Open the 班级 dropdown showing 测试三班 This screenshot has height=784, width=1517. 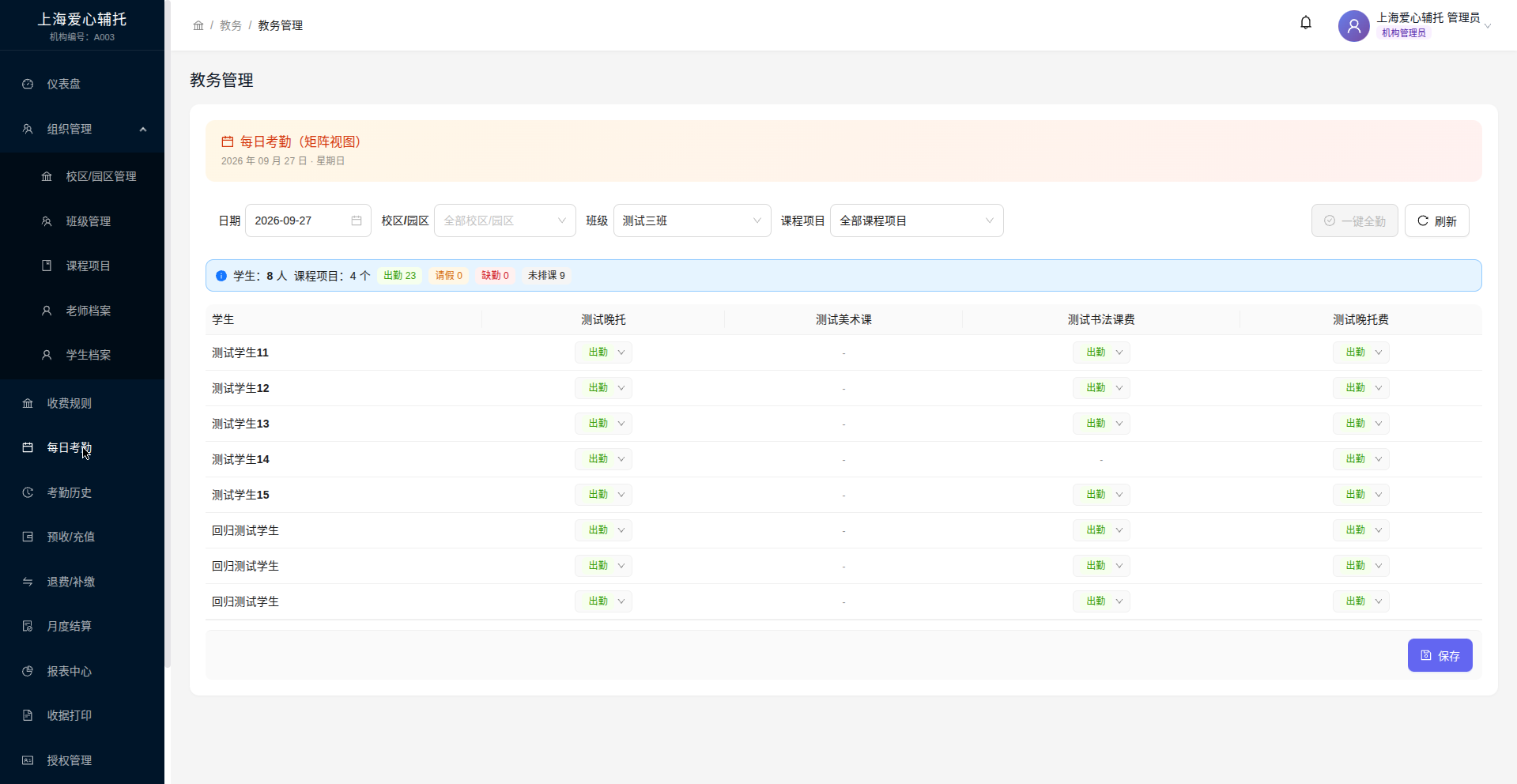point(692,220)
